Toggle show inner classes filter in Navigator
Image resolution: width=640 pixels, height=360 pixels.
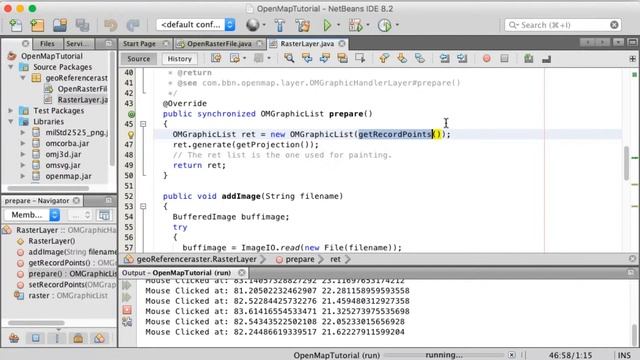coord(99,338)
